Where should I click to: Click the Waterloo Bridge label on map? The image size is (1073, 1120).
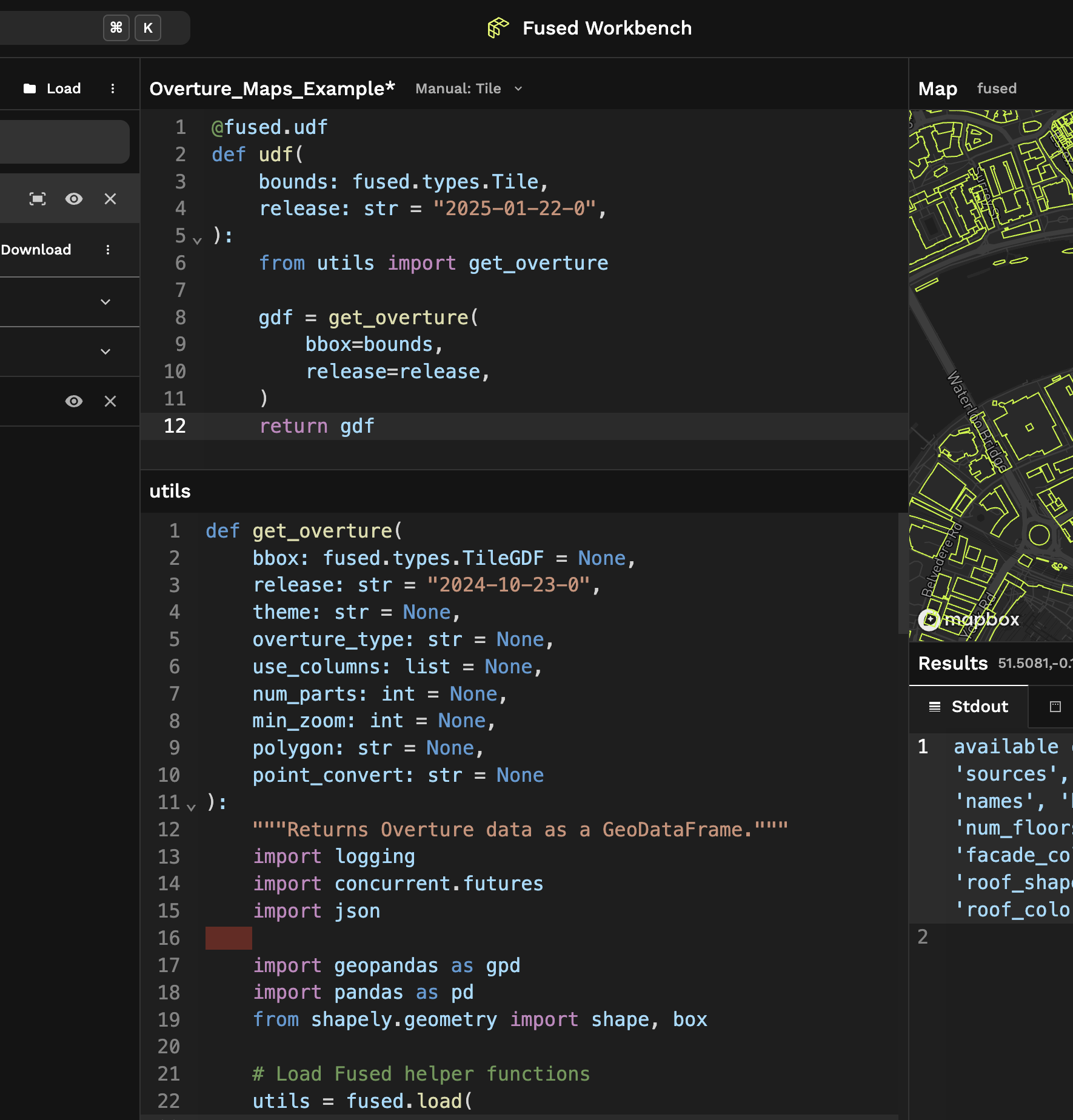(x=978, y=421)
